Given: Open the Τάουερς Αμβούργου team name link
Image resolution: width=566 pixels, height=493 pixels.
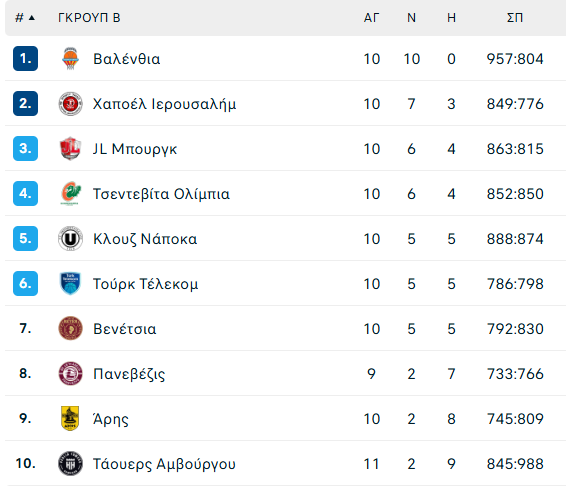Looking at the screenshot, I should (164, 464).
